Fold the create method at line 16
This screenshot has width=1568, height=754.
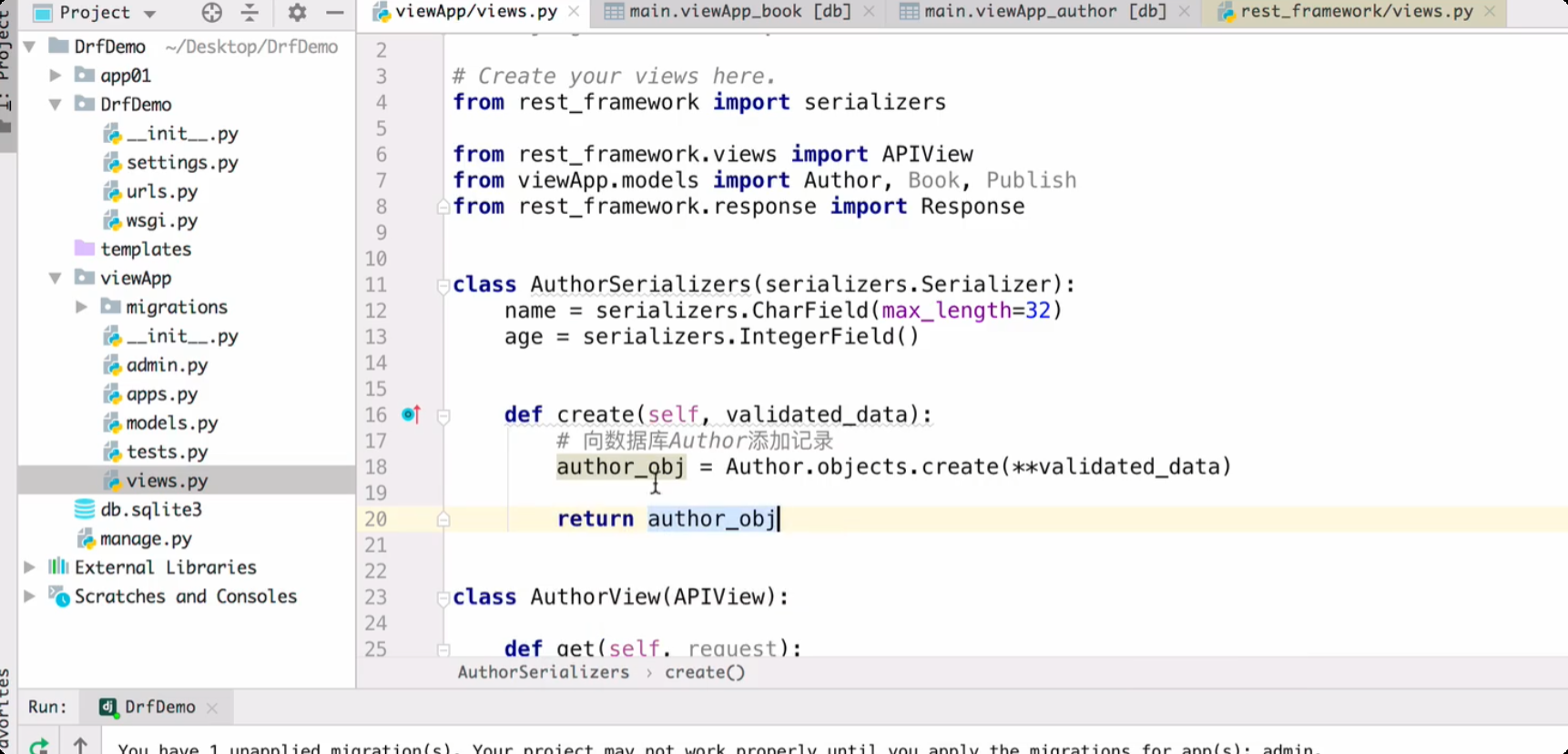(x=443, y=416)
